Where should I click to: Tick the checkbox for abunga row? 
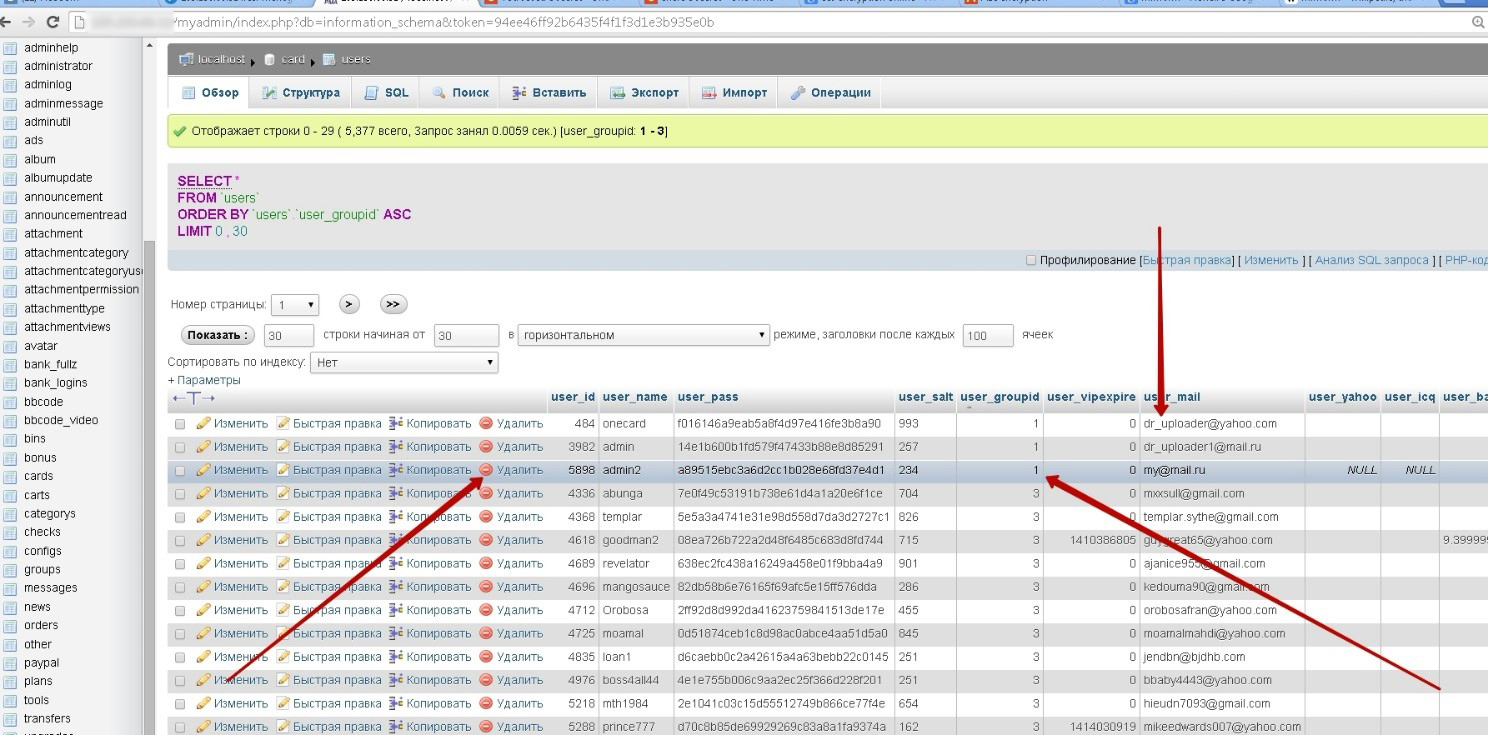coord(181,494)
